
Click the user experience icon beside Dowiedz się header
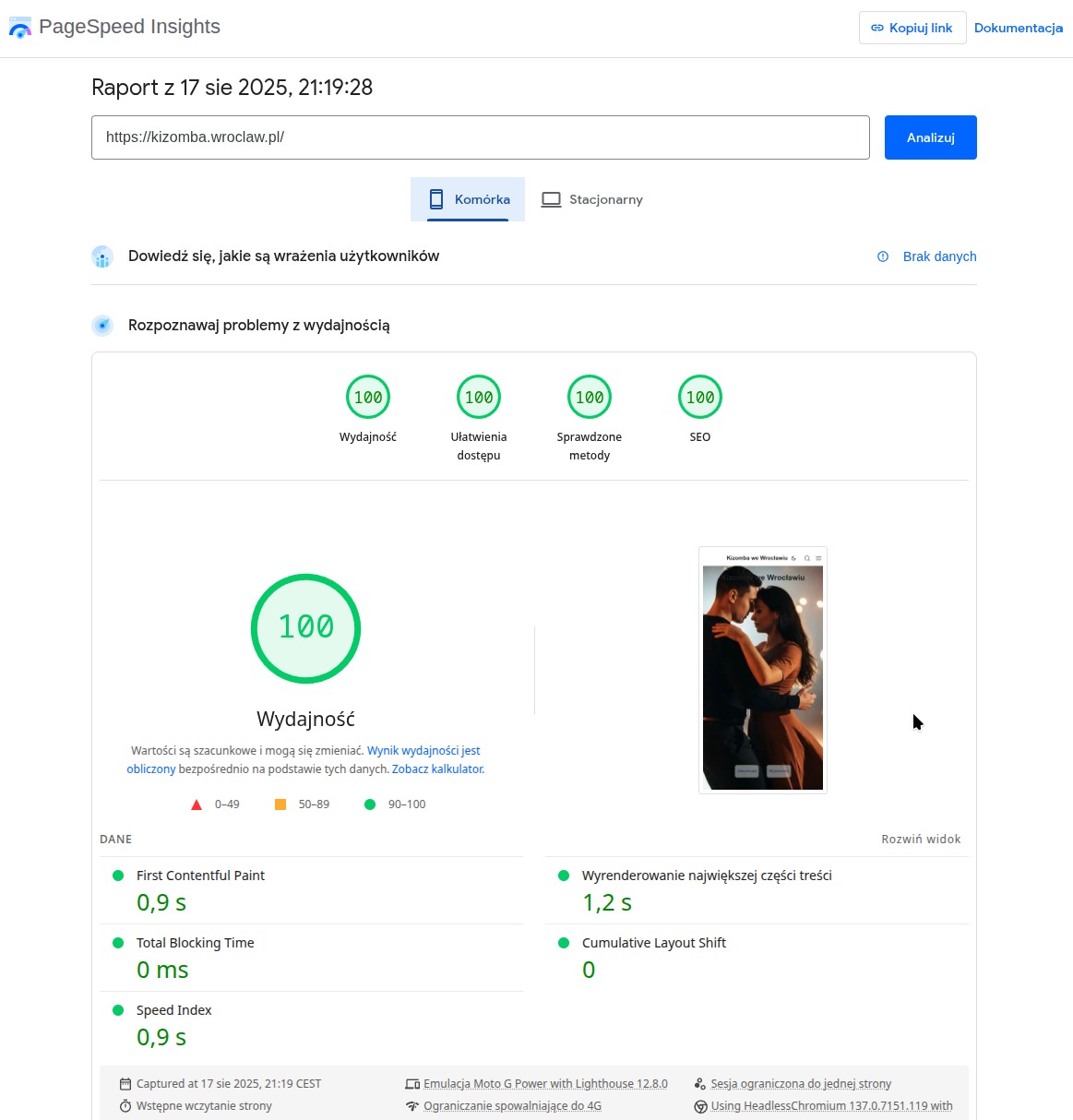[x=102, y=256]
